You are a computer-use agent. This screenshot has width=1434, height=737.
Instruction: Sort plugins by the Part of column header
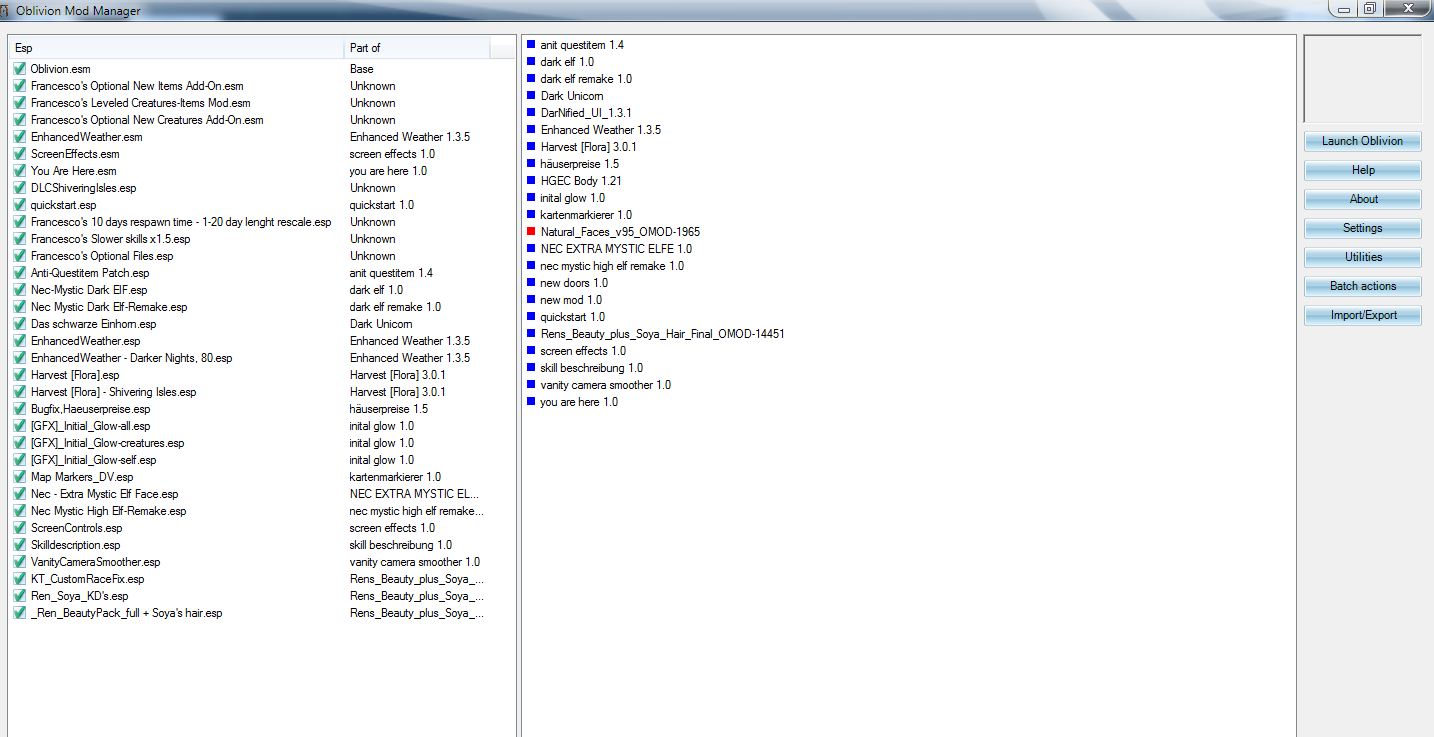[416, 48]
